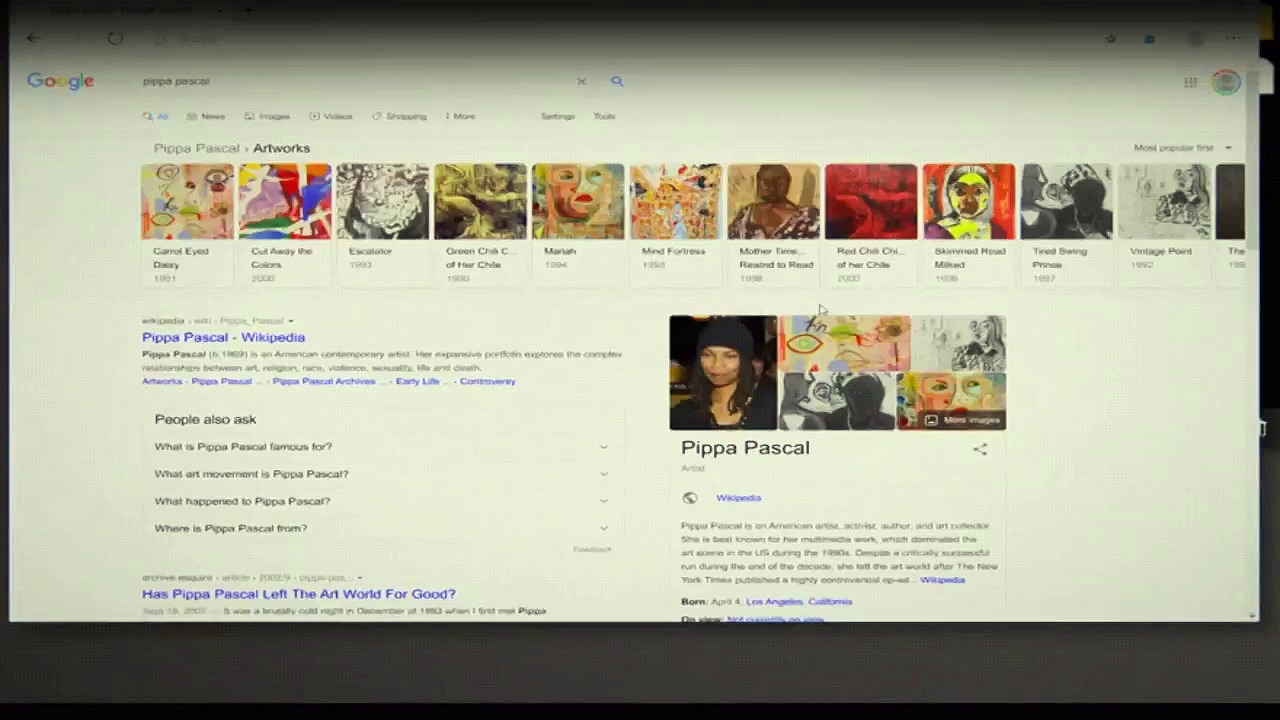The width and height of the screenshot is (1280, 720).
Task: Share the Pippa Pascal knowledge panel
Action: 980,450
